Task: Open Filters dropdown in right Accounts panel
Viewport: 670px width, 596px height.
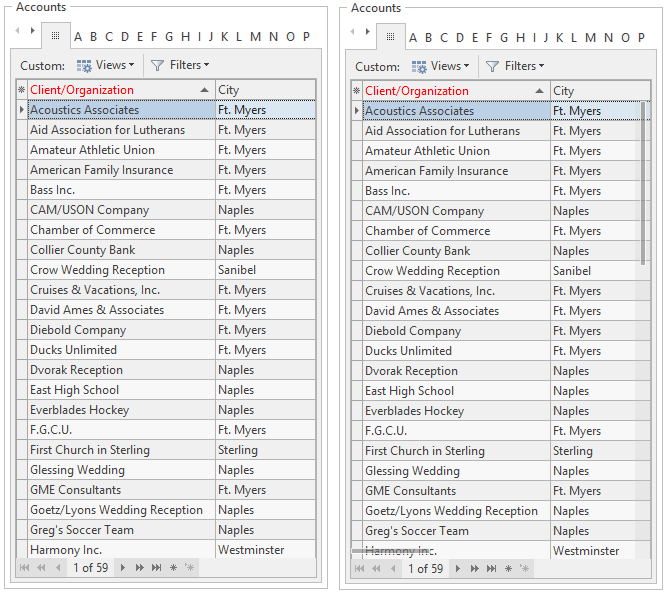Action: (x=515, y=66)
